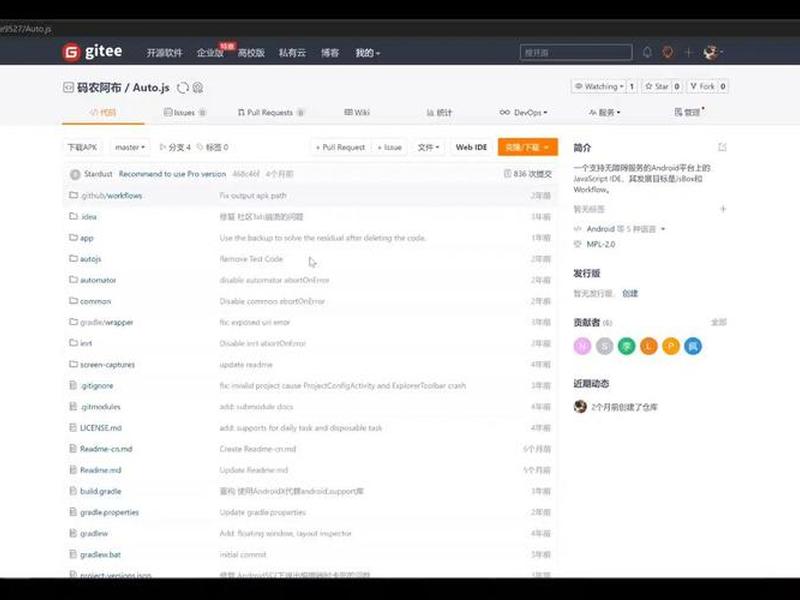800x600 pixels.
Task: Switch to the 统计 tab
Action: 439,112
